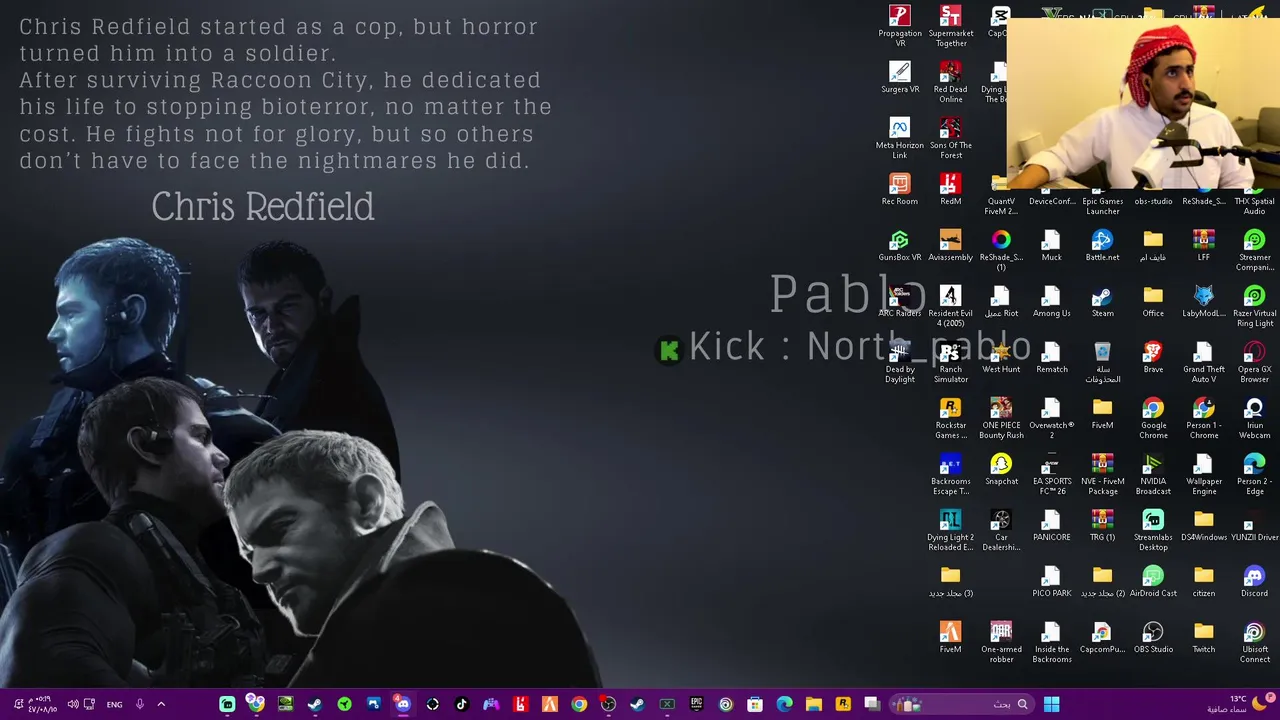Click the taskbar search box
Image resolution: width=1280 pixels, height=720 pixels.
pos(962,704)
